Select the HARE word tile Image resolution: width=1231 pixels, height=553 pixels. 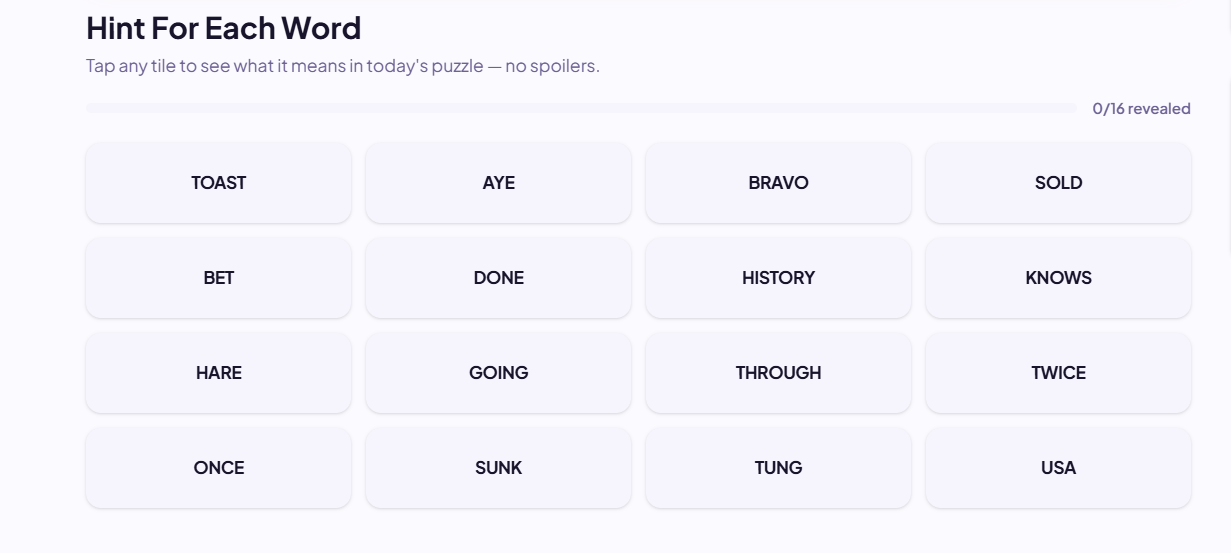[218, 372]
